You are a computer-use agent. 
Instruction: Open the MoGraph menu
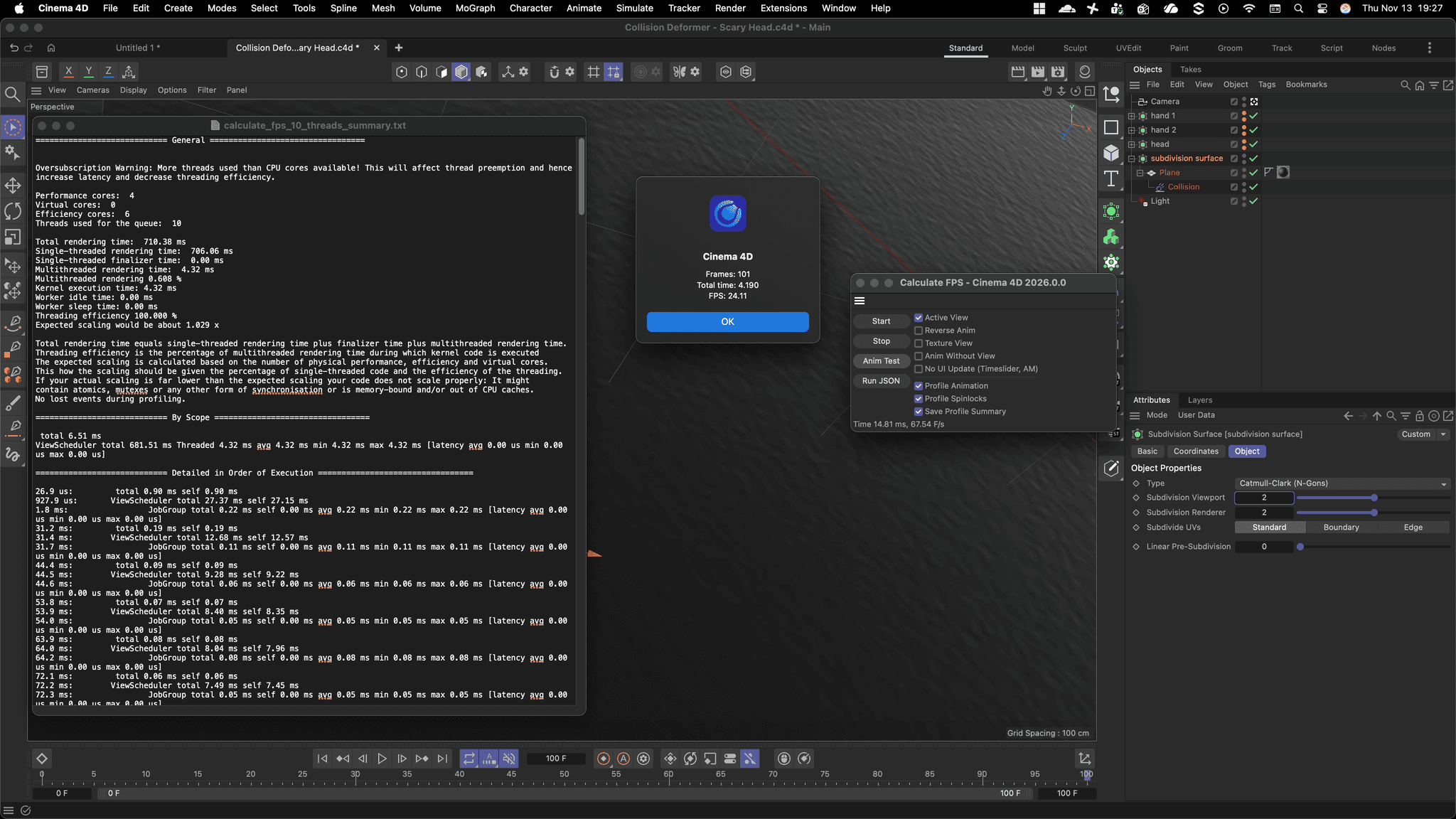click(475, 9)
